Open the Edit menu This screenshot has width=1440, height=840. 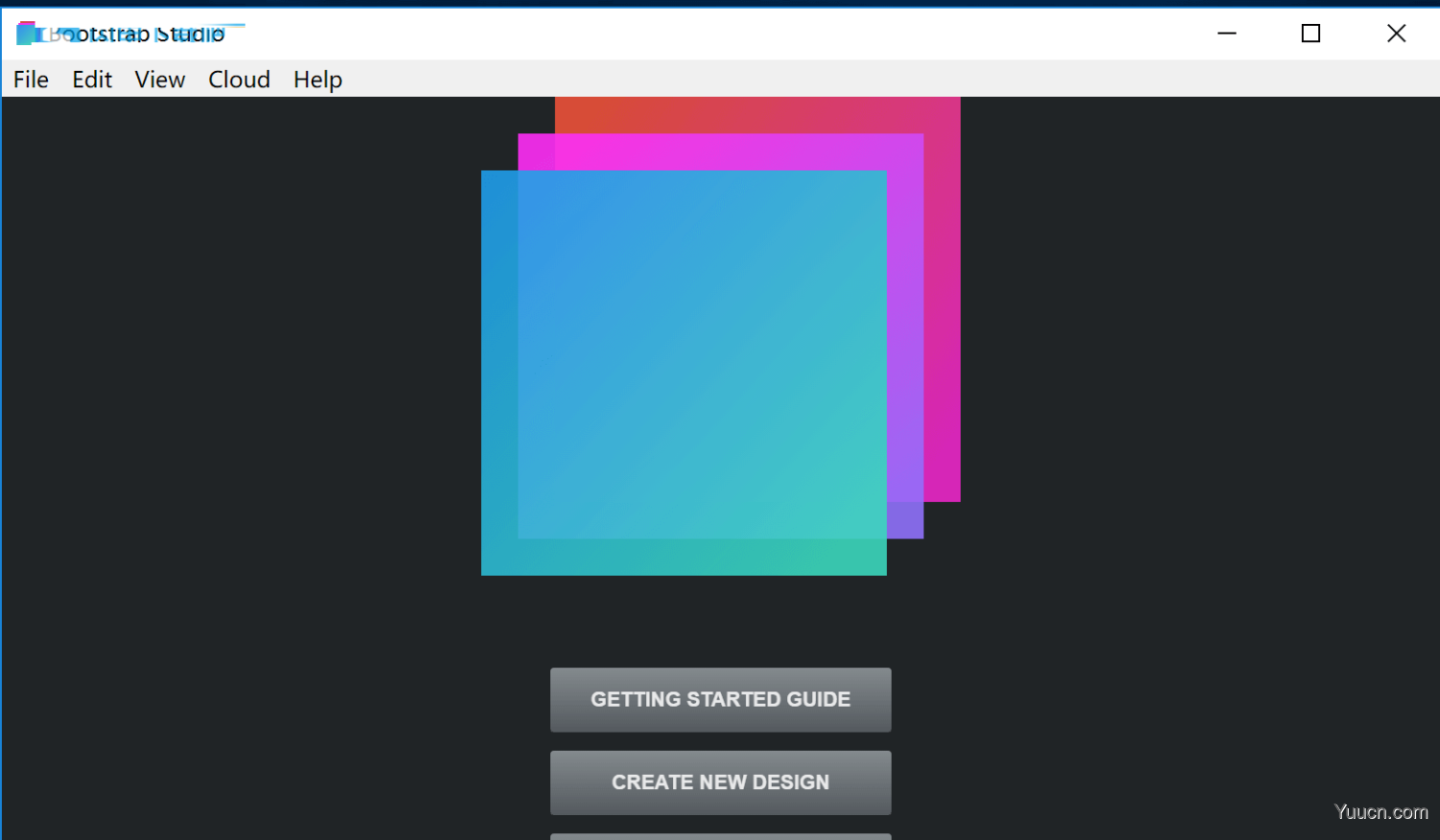(91, 79)
